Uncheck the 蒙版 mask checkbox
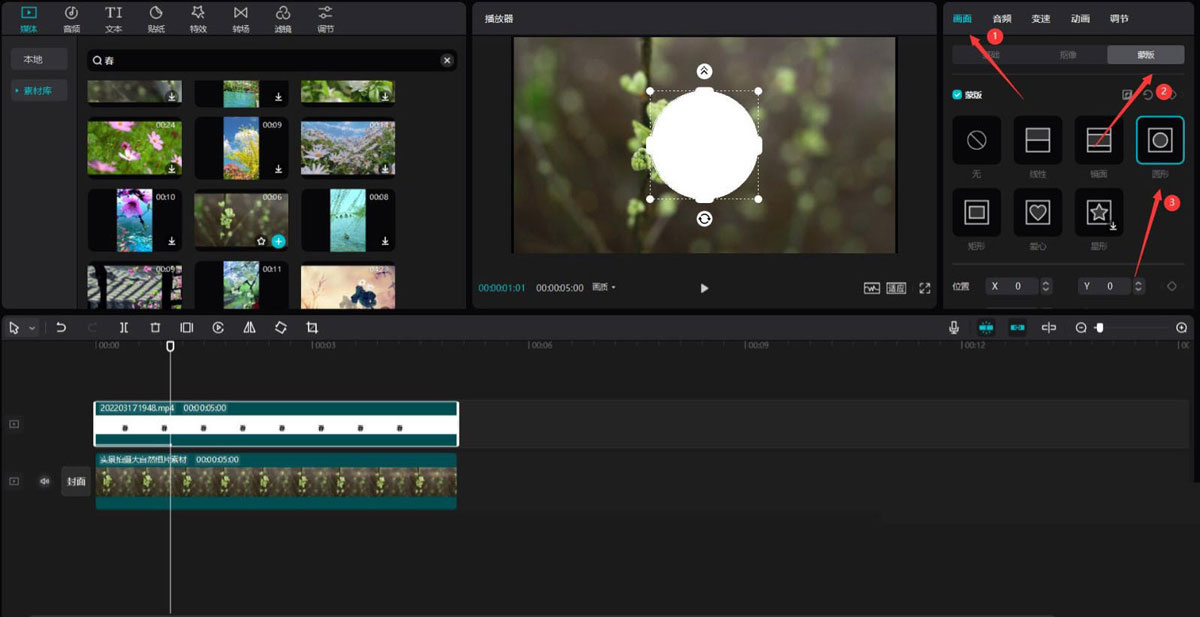The height and width of the screenshot is (617, 1200). [x=957, y=95]
